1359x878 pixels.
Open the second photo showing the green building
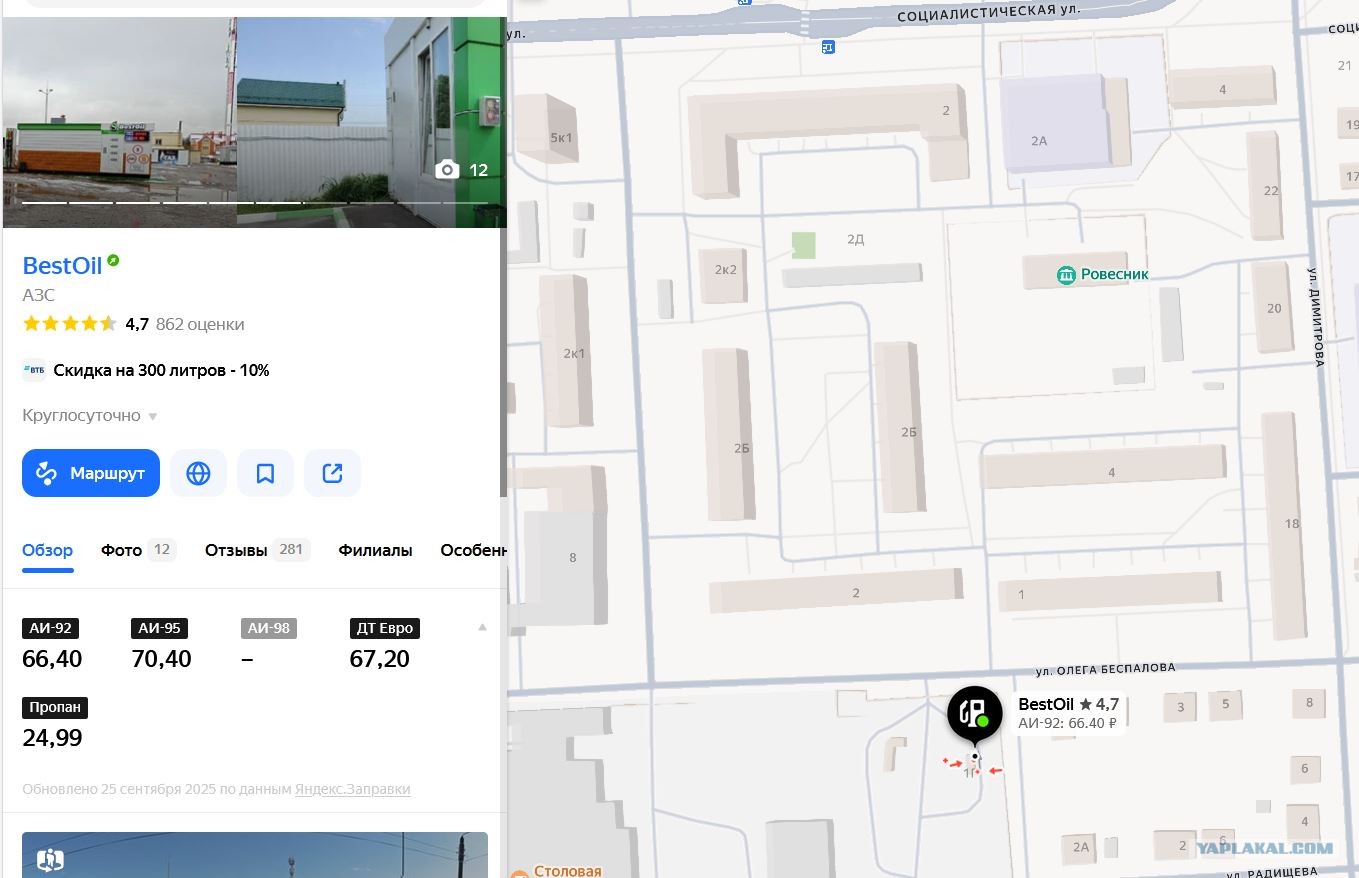[x=372, y=122]
